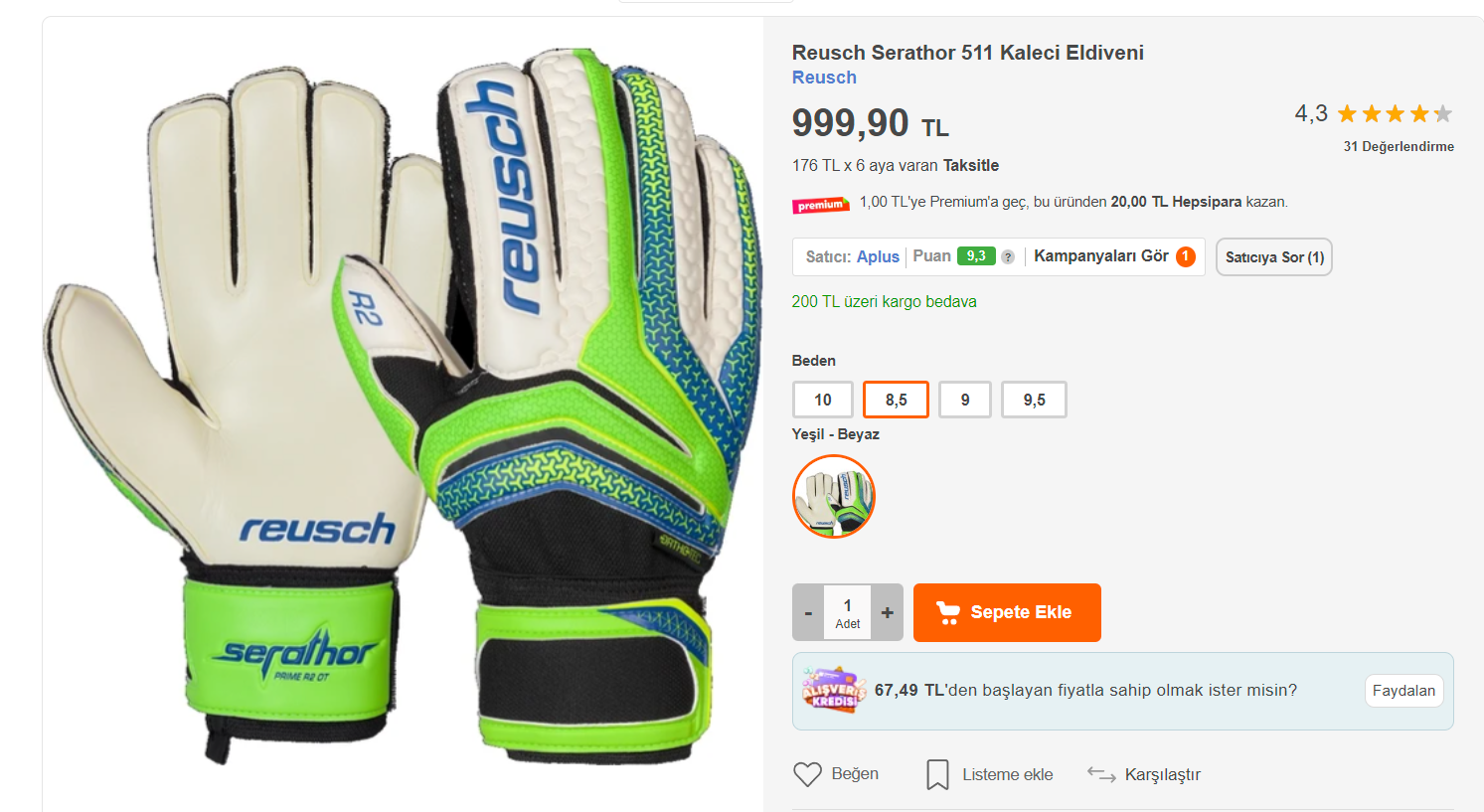The image size is (1484, 812).
Task: Increase quantity with the plus button
Action: 888,612
